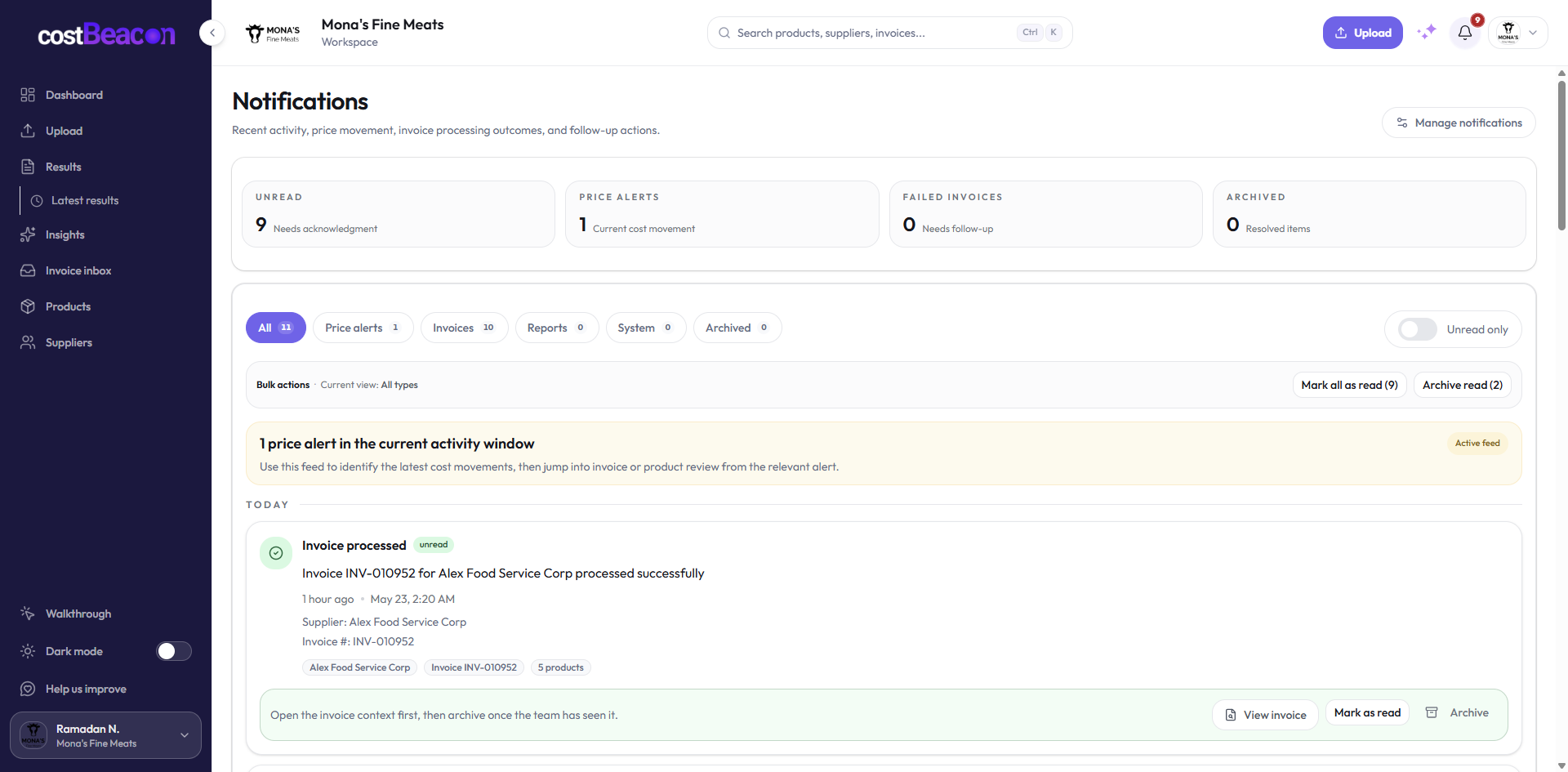This screenshot has width=1568, height=772.
Task: Expand the header account dropdown chevron
Action: point(1533,33)
